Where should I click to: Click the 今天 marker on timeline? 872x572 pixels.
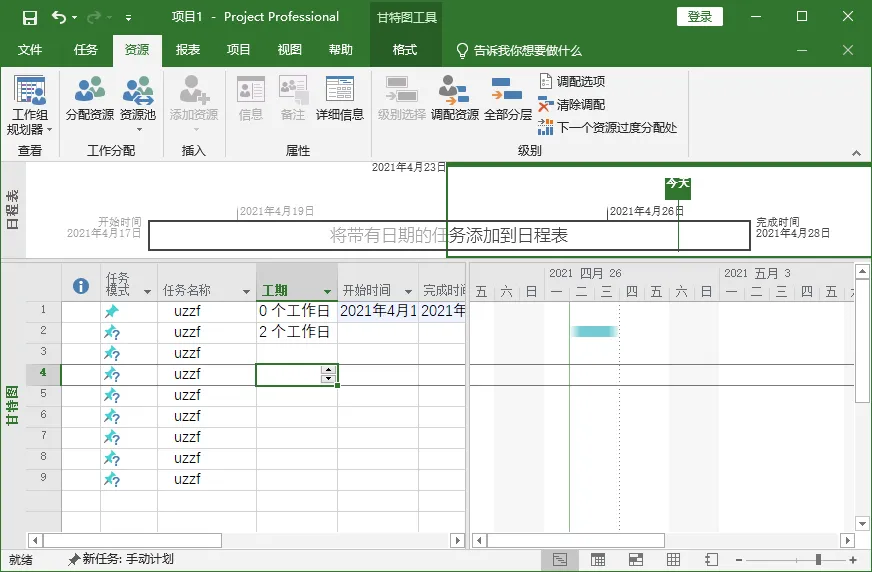678,188
